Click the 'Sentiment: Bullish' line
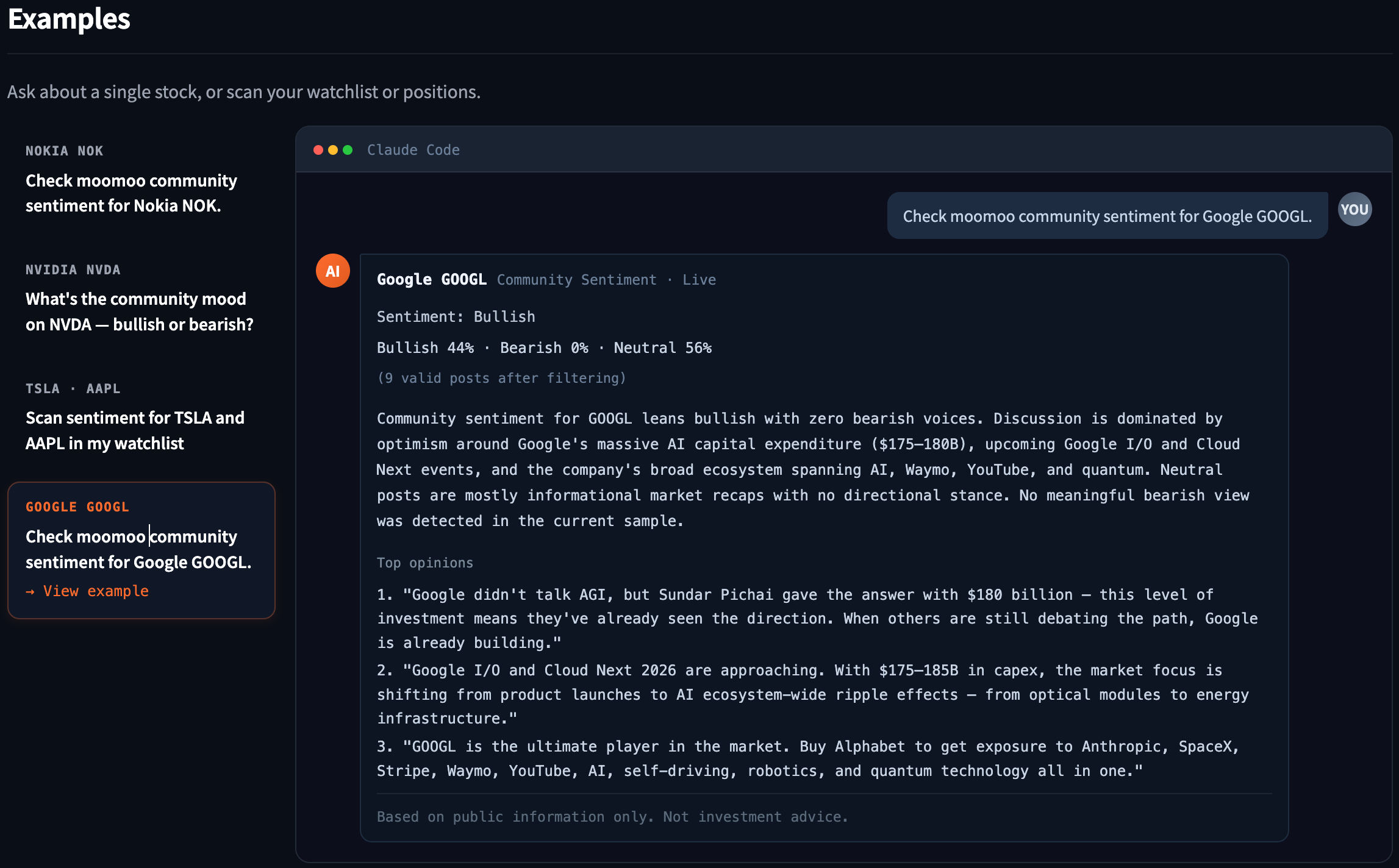The height and width of the screenshot is (868, 1399). [x=456, y=317]
